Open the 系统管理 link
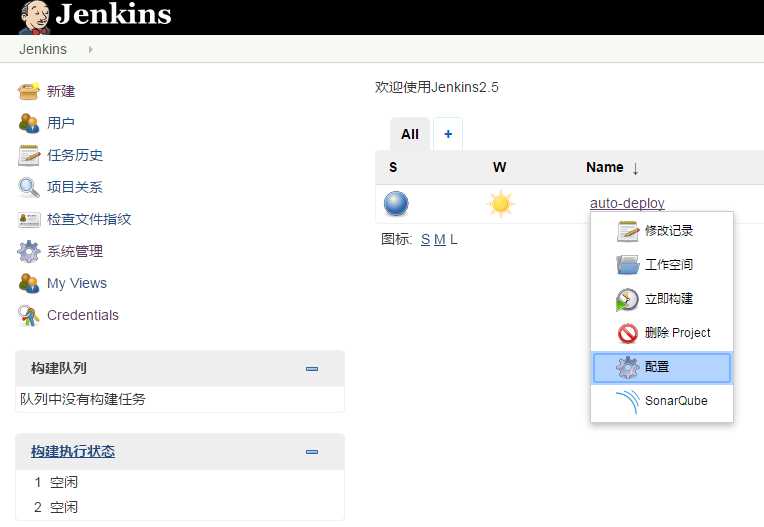 point(75,251)
